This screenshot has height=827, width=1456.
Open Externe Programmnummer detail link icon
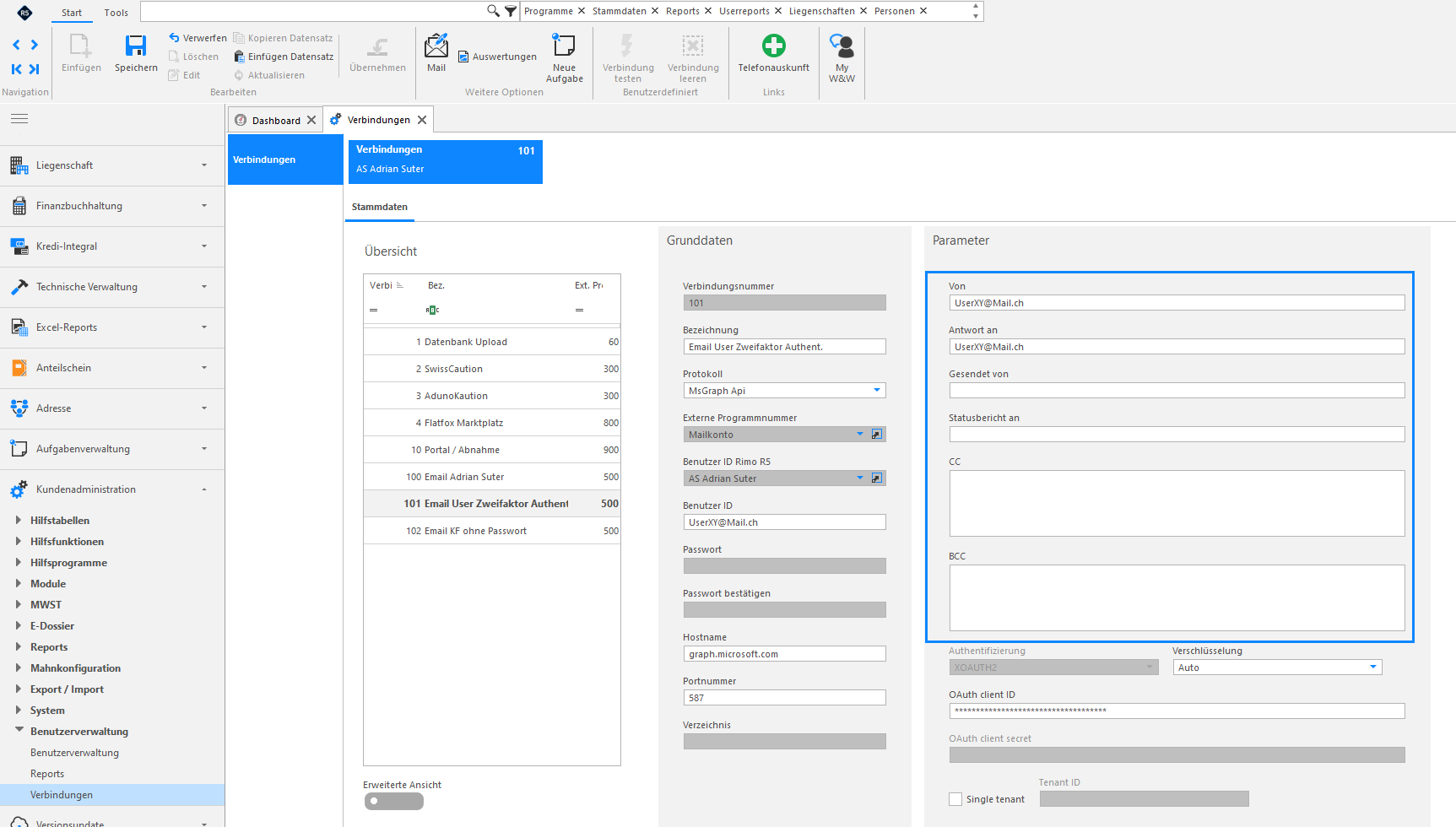pyautogui.click(x=877, y=435)
